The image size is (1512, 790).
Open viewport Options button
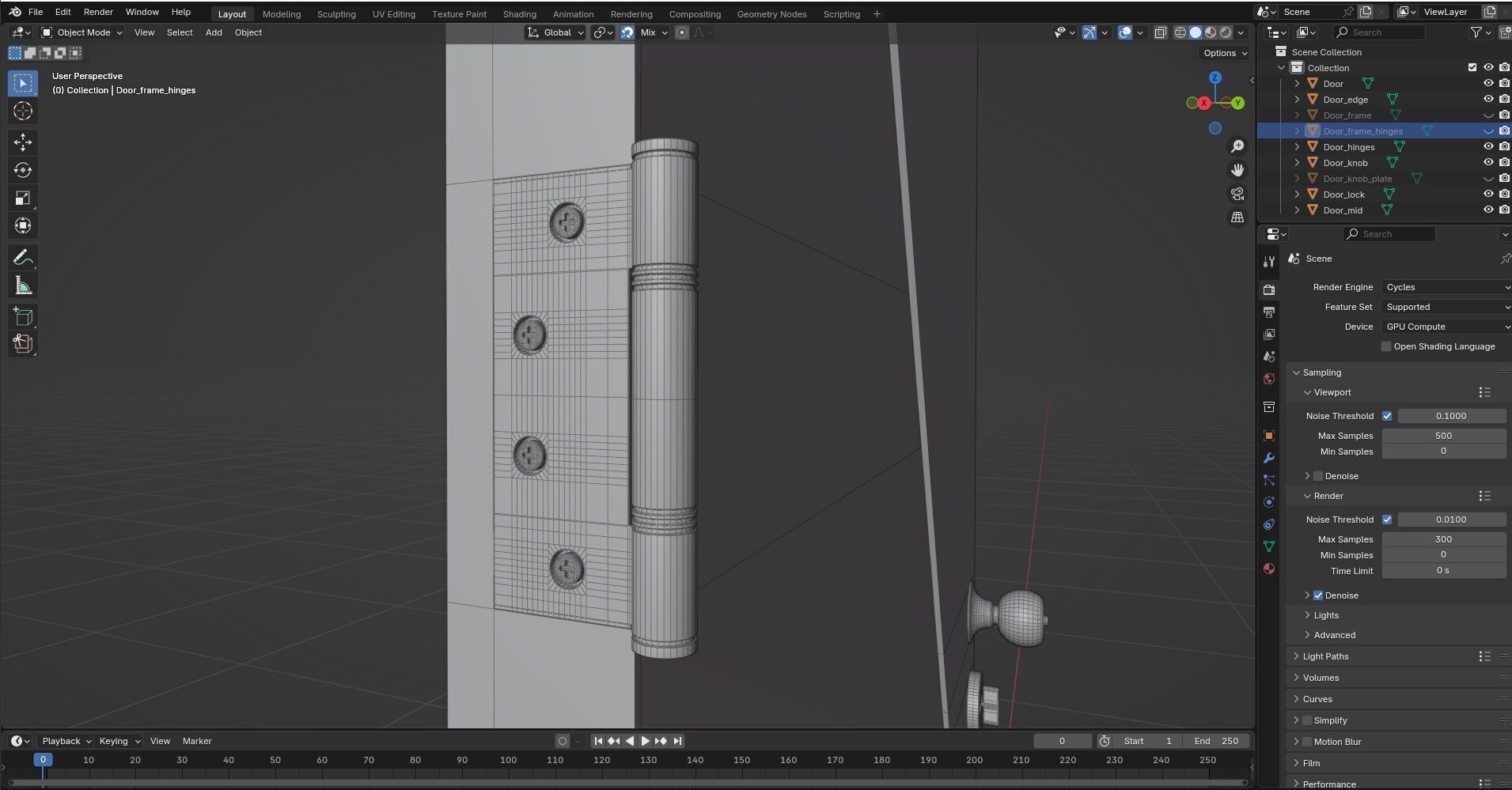pos(1224,53)
